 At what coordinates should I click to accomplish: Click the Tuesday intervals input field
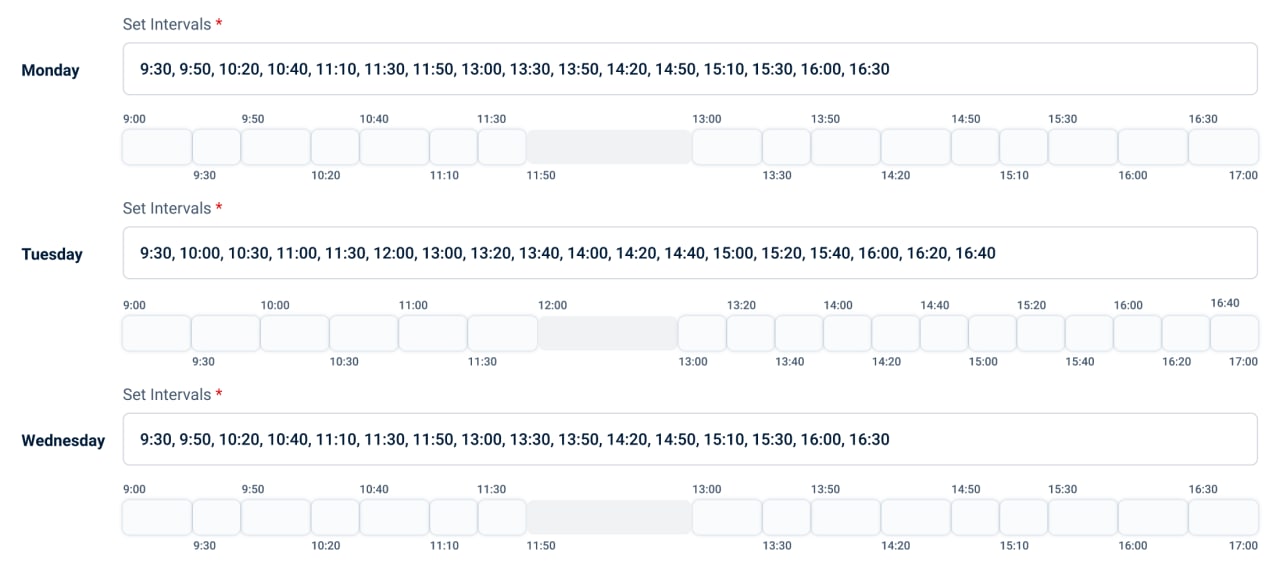click(690, 253)
